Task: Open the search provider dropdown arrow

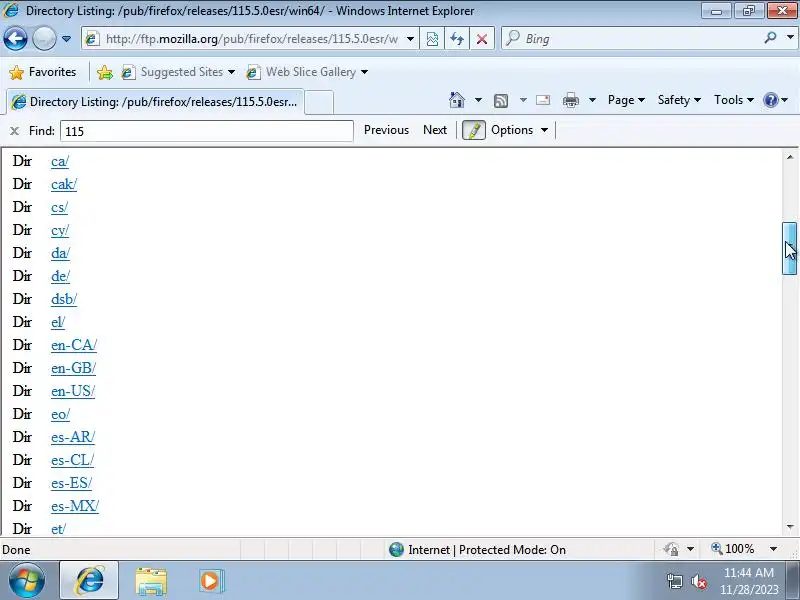Action: pyautogui.click(x=790, y=38)
